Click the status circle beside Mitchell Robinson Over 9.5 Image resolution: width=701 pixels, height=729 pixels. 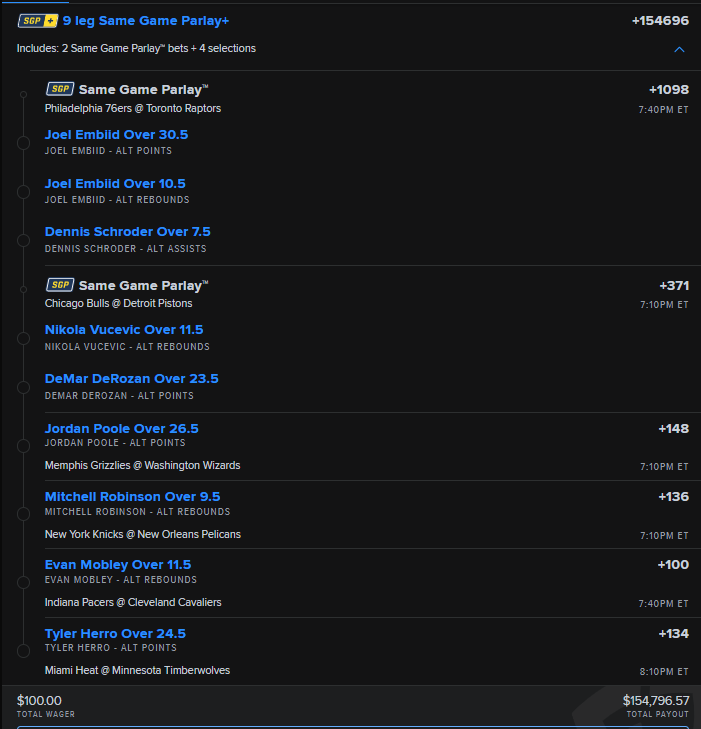(x=23, y=514)
